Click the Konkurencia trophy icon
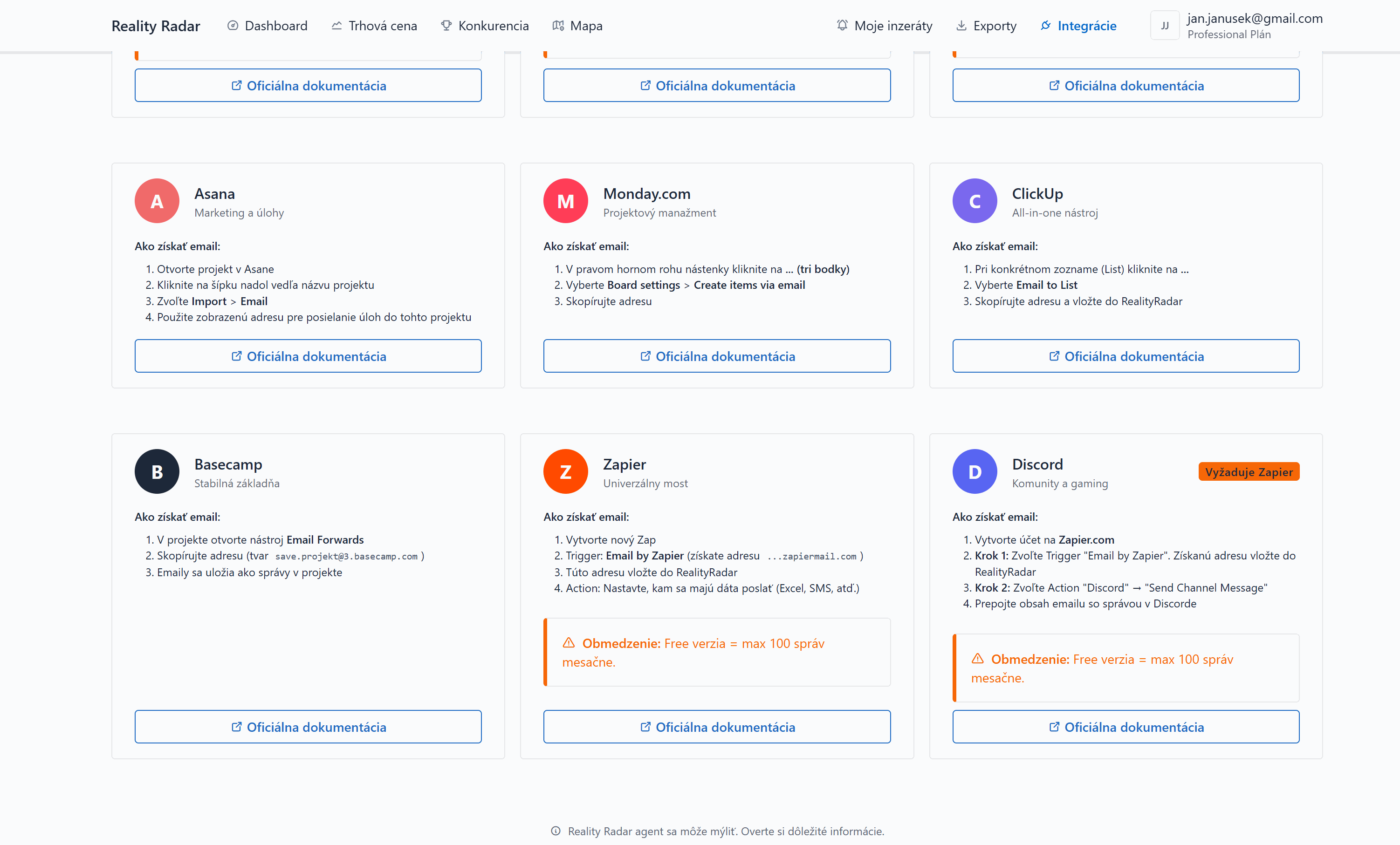The width and height of the screenshot is (1400, 845). [x=446, y=26]
